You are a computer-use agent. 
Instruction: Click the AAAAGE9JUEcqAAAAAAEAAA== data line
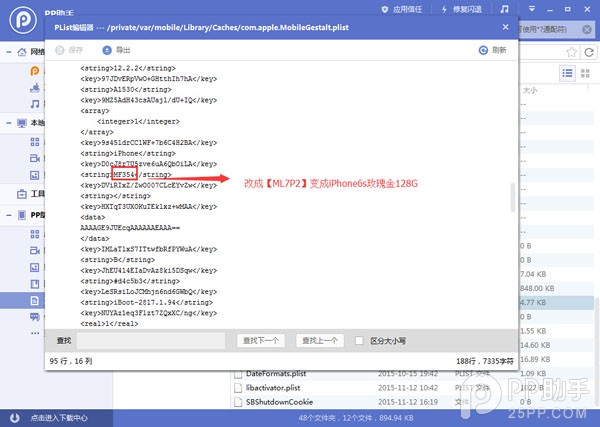pos(130,228)
